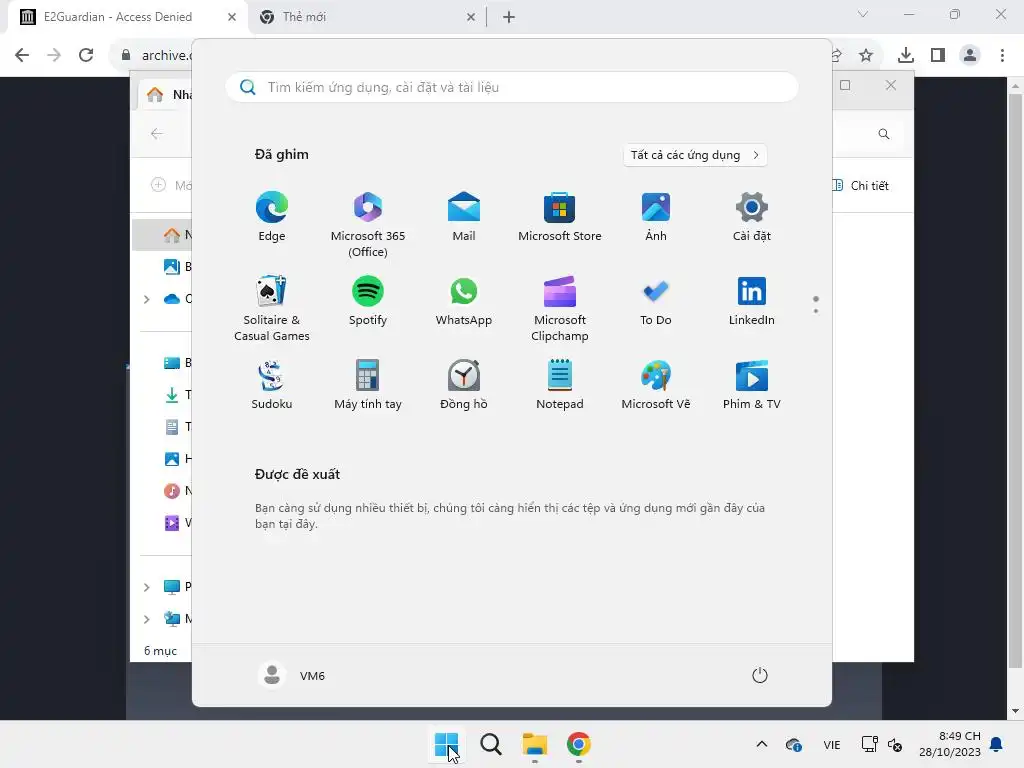This screenshot has height=768, width=1024.
Task: Launch Microsoft 365 (Office) app
Action: pyautogui.click(x=368, y=225)
